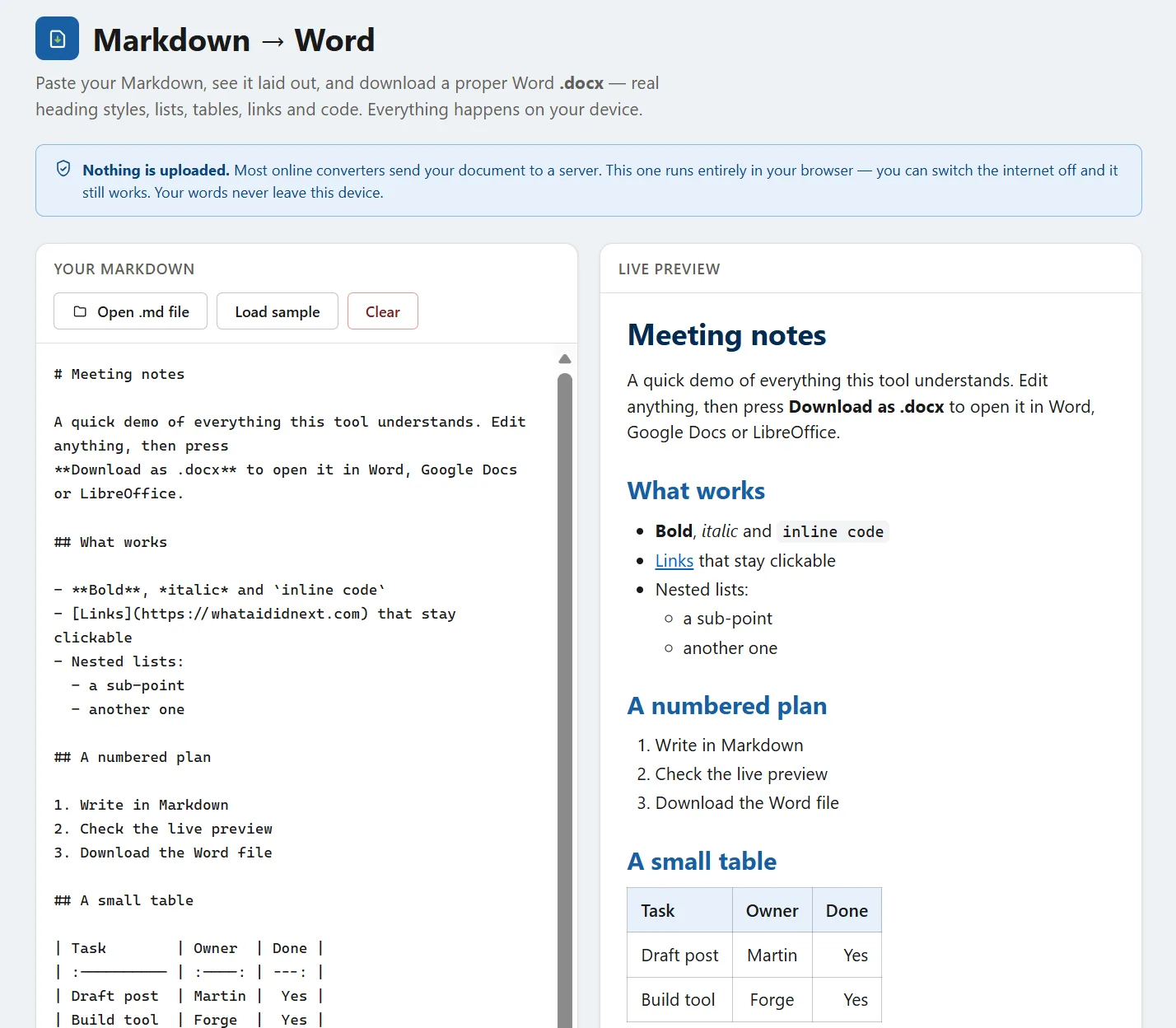The image size is (1176, 1028).
Task: Click the editor scrollbar up arrow
Action: point(564,359)
